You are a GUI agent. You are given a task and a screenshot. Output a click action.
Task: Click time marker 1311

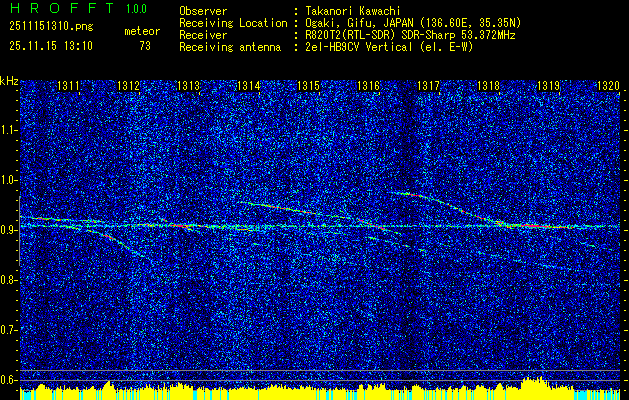pyautogui.click(x=69, y=86)
